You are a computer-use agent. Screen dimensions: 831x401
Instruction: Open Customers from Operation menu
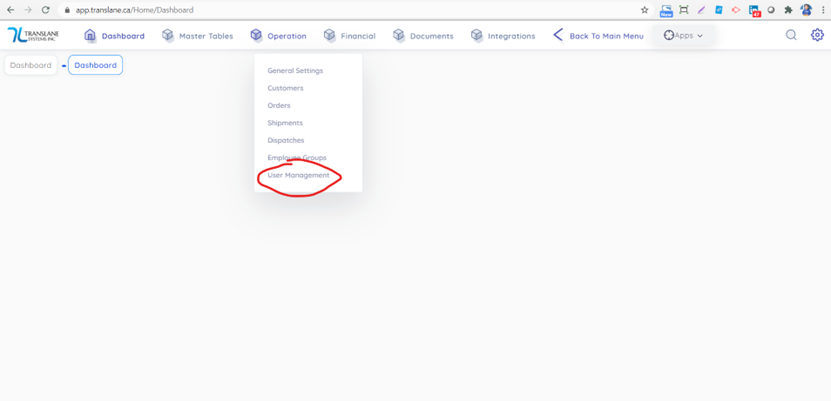tap(285, 88)
